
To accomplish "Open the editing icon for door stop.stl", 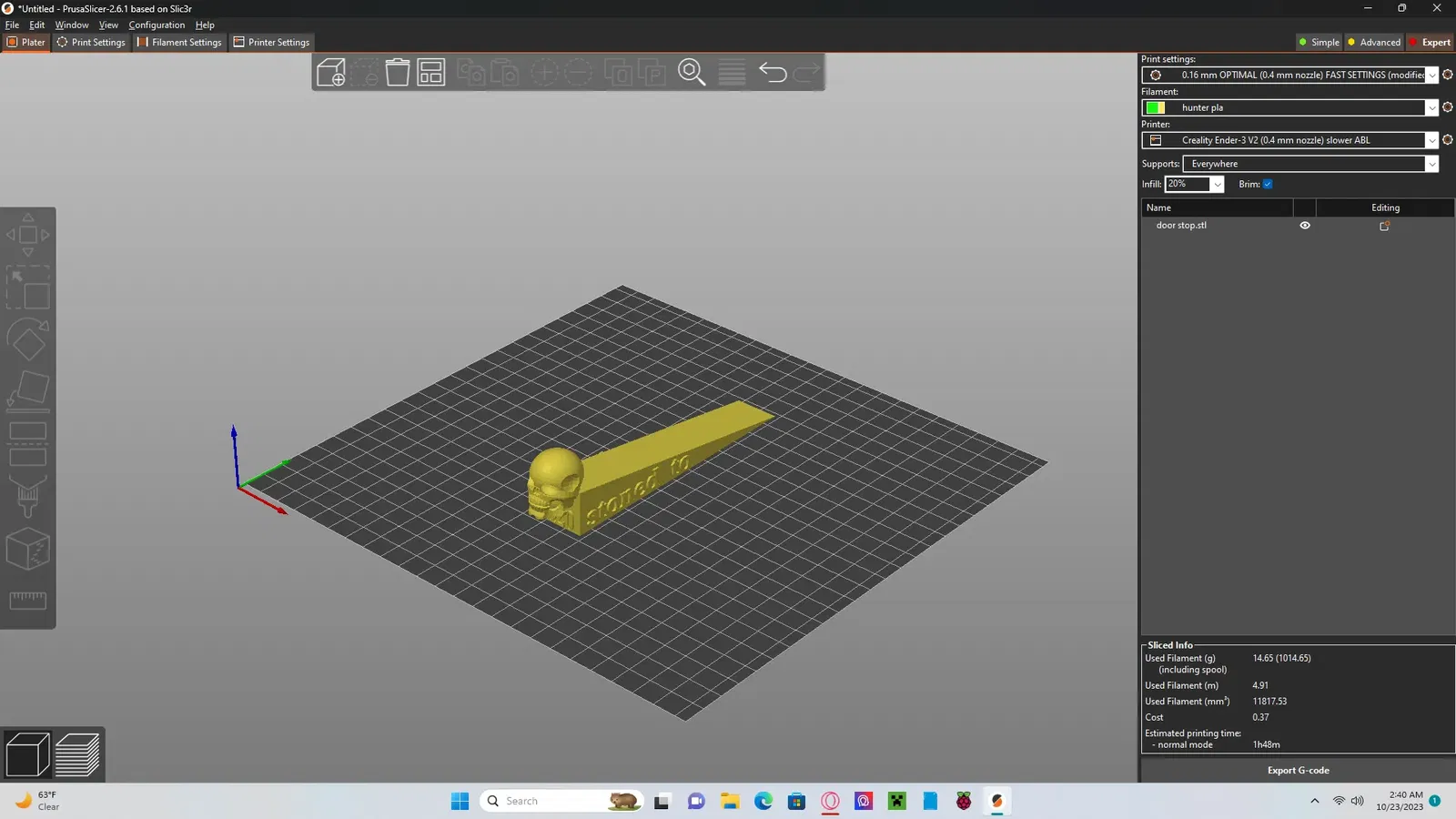I will pyautogui.click(x=1385, y=226).
